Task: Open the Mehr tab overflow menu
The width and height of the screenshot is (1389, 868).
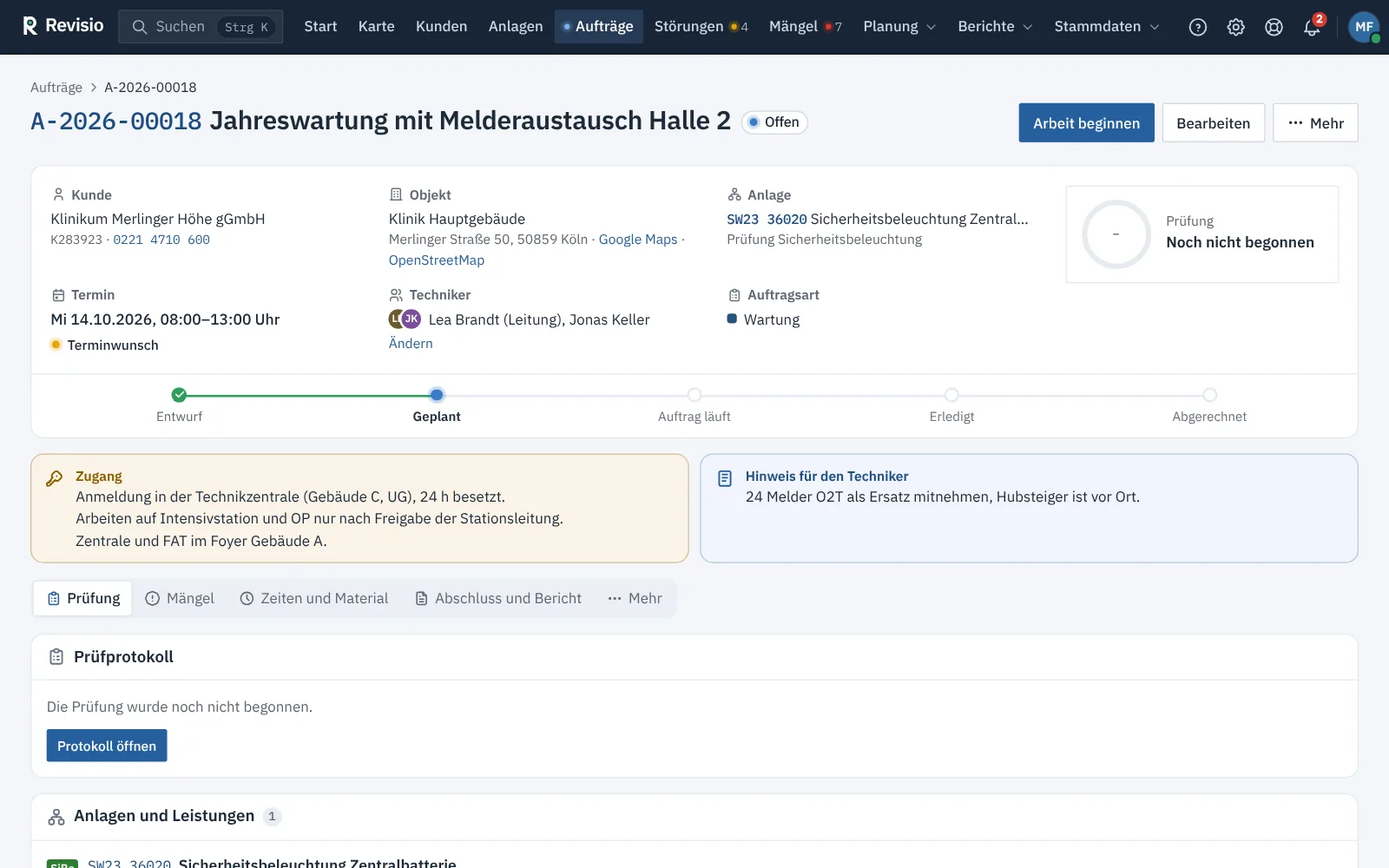Action: point(635,599)
